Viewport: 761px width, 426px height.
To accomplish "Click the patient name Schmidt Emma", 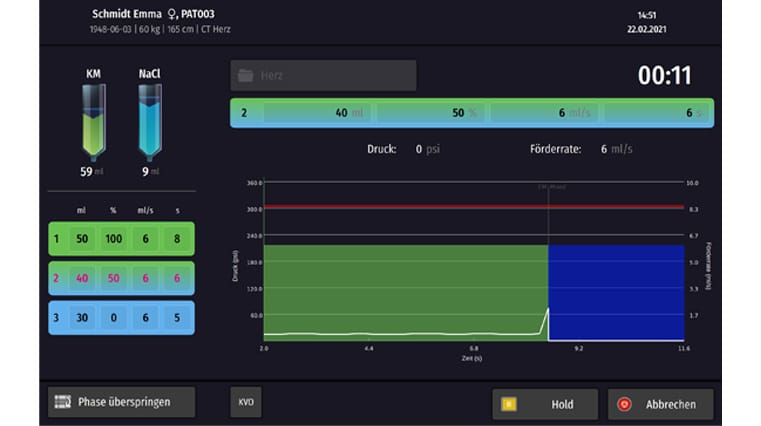I will (126, 15).
